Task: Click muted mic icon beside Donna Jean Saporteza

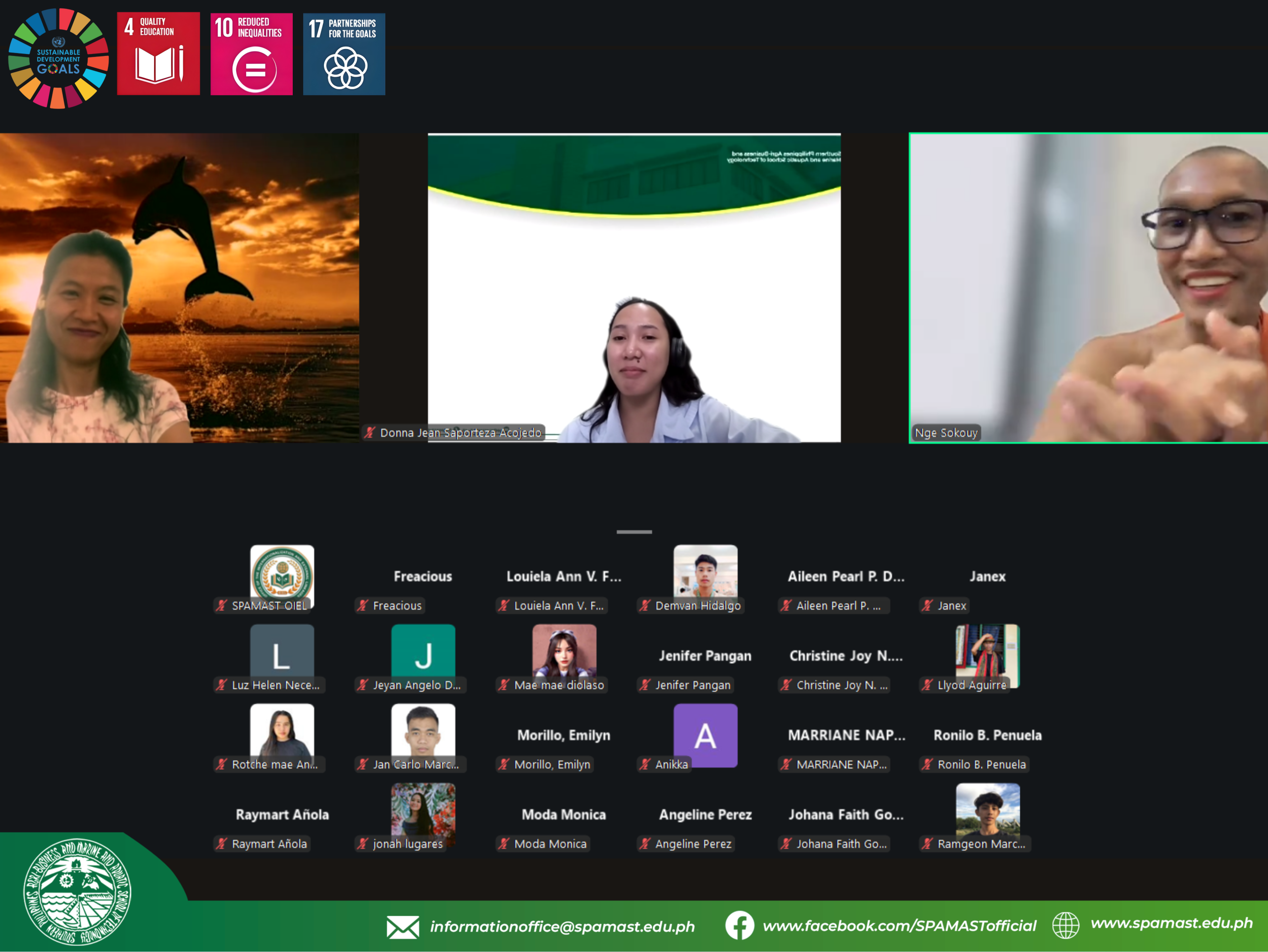Action: pyautogui.click(x=370, y=433)
